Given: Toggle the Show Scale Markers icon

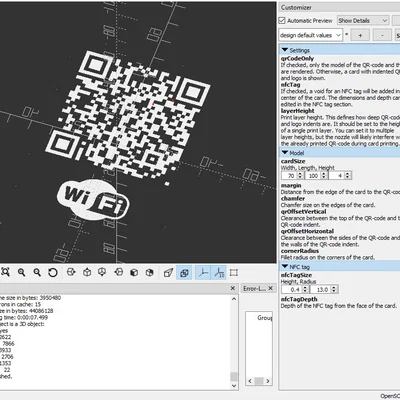Looking at the screenshot, I should (x=219, y=273).
